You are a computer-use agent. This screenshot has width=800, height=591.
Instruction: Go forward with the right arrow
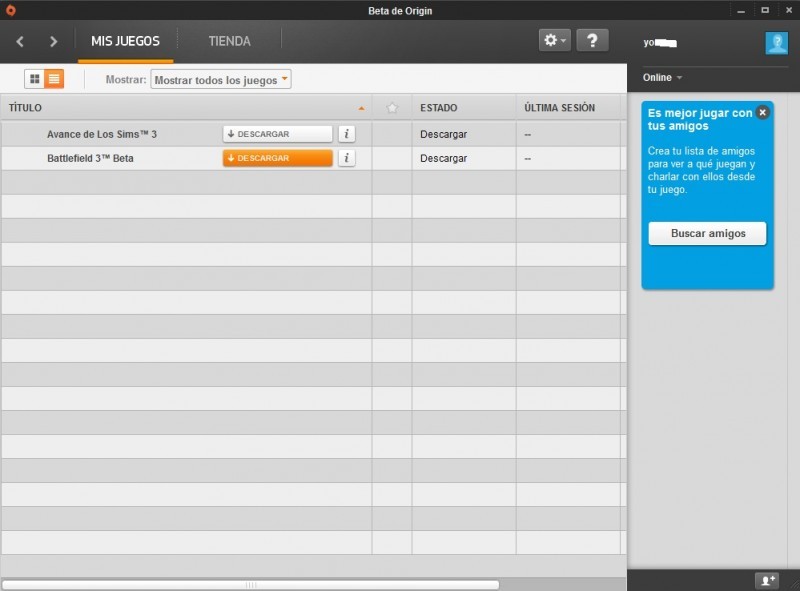click(53, 41)
